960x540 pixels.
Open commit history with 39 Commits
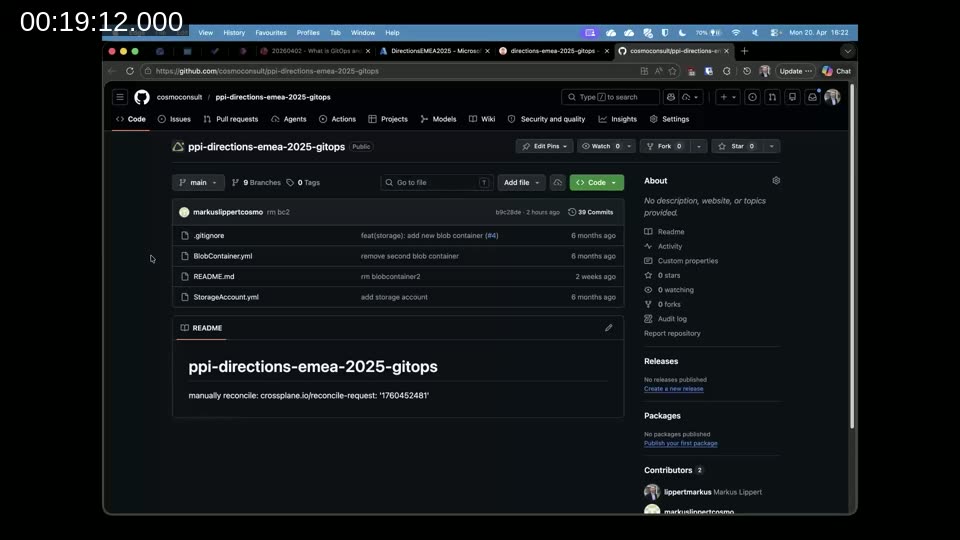[591, 212]
